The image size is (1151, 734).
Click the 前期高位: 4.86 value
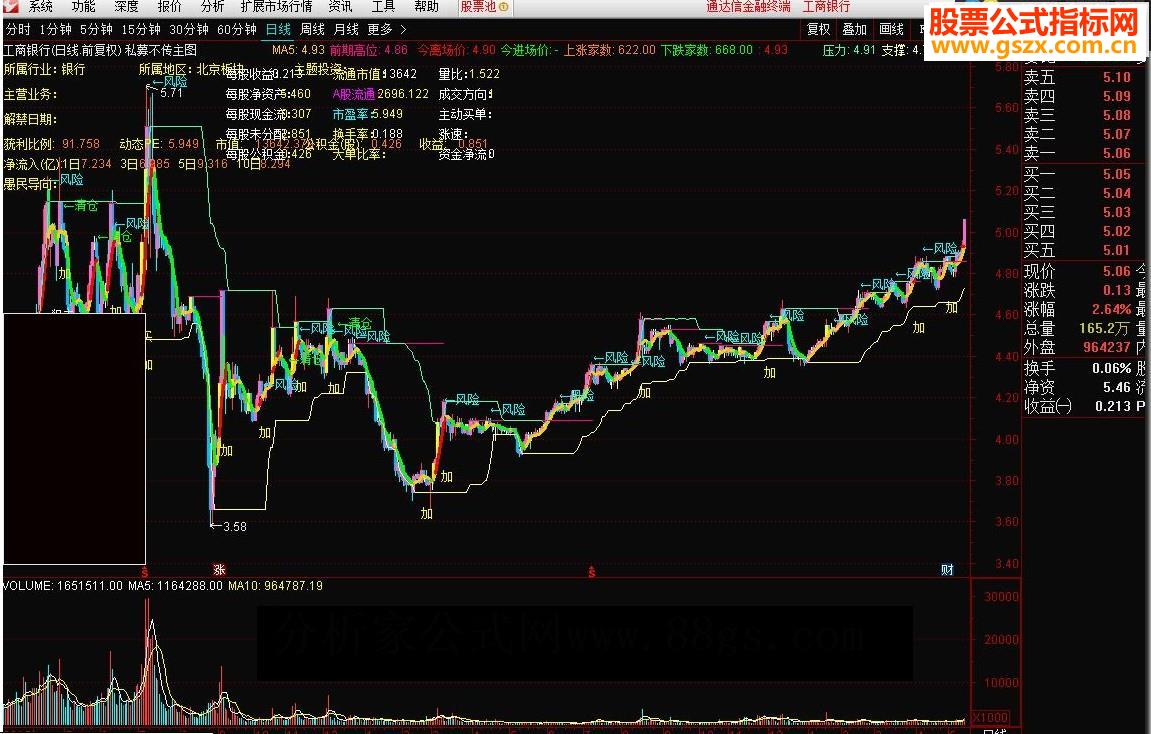(368, 50)
